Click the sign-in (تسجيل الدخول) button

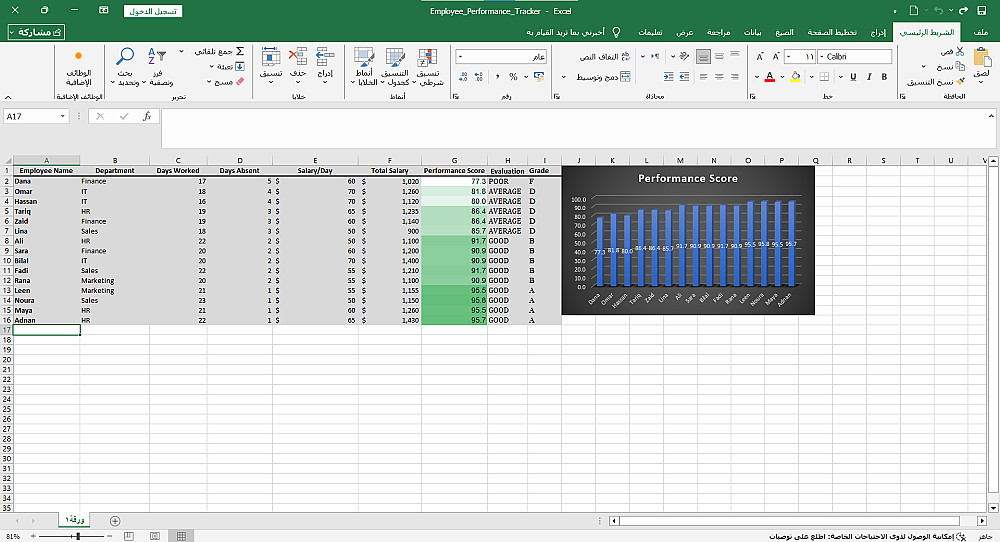[154, 11]
